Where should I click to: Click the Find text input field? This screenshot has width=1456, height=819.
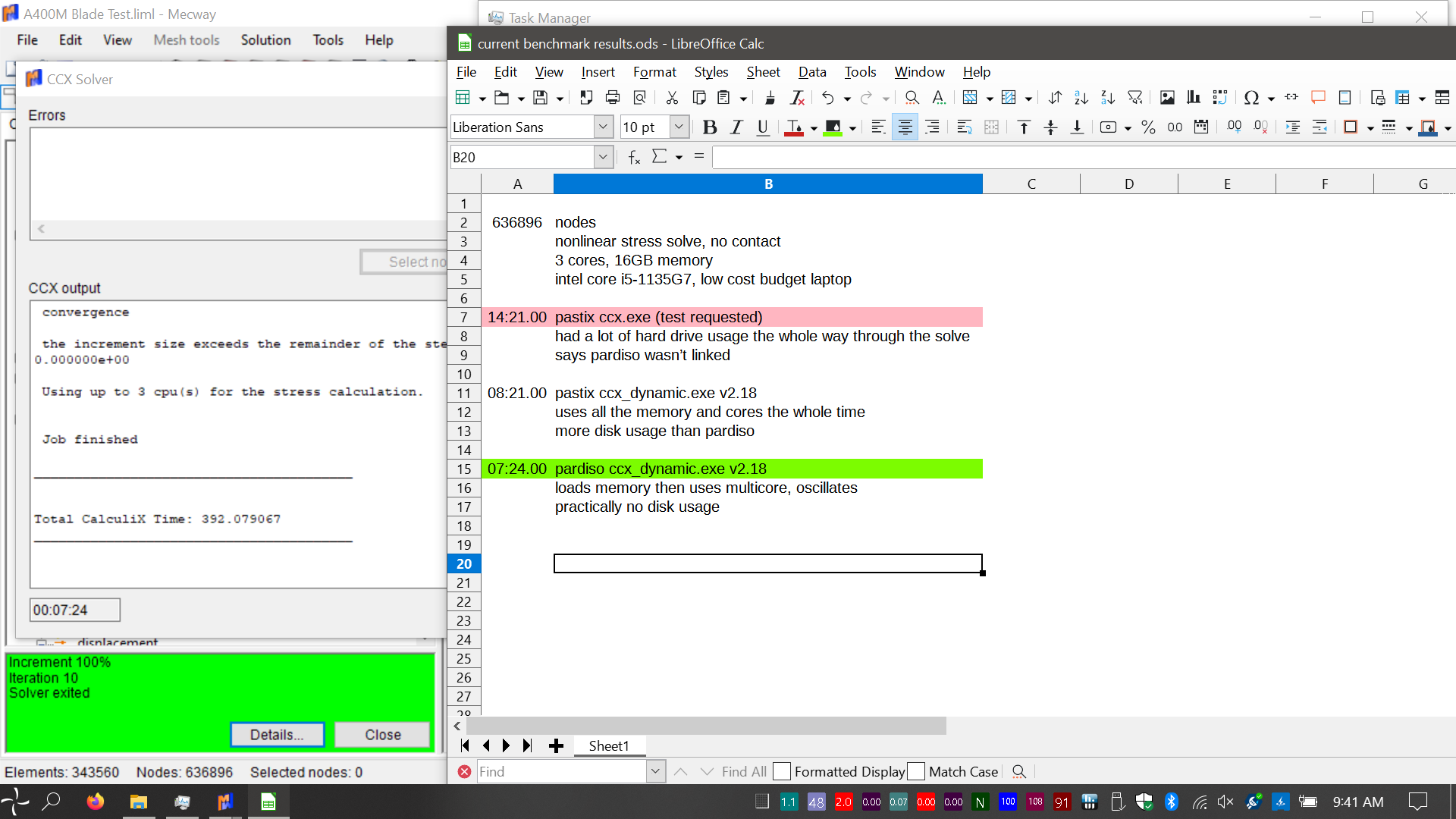coord(561,771)
